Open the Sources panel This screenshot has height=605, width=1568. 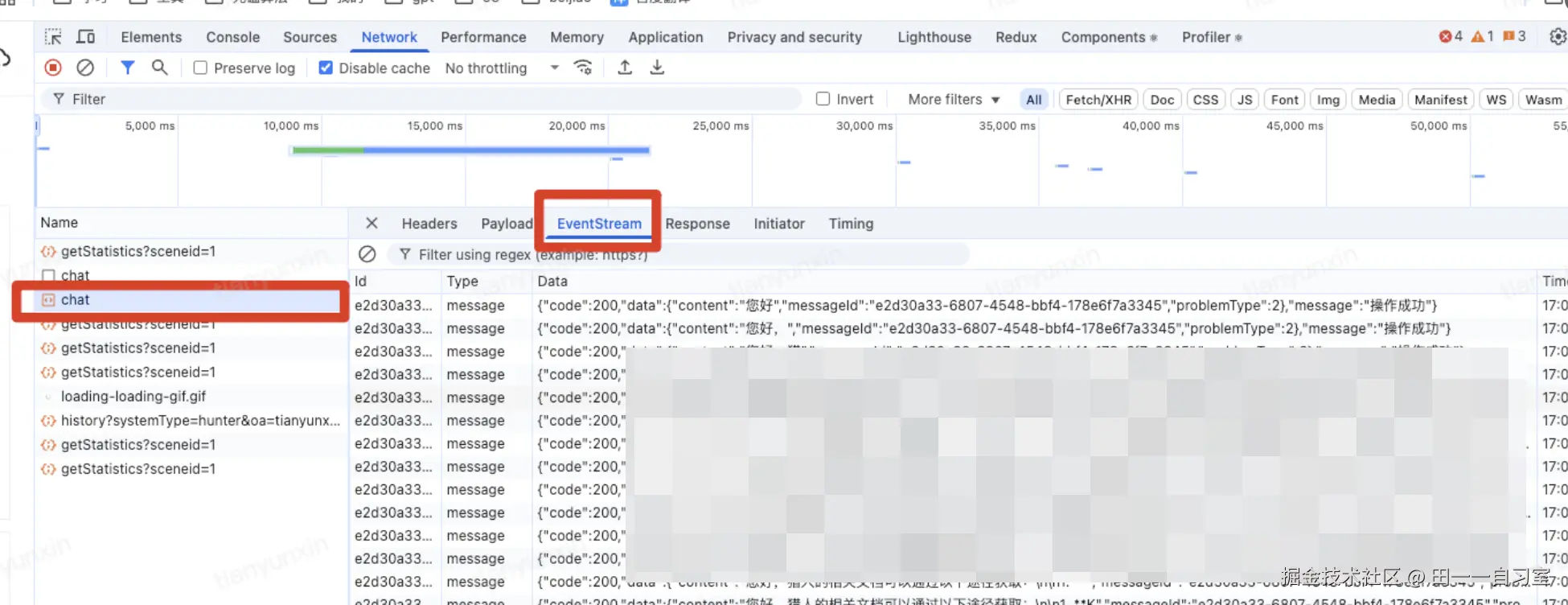point(310,37)
